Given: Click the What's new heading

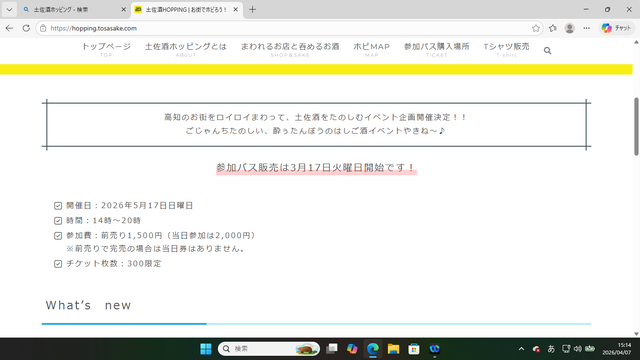Looking at the screenshot, I should coord(88,305).
